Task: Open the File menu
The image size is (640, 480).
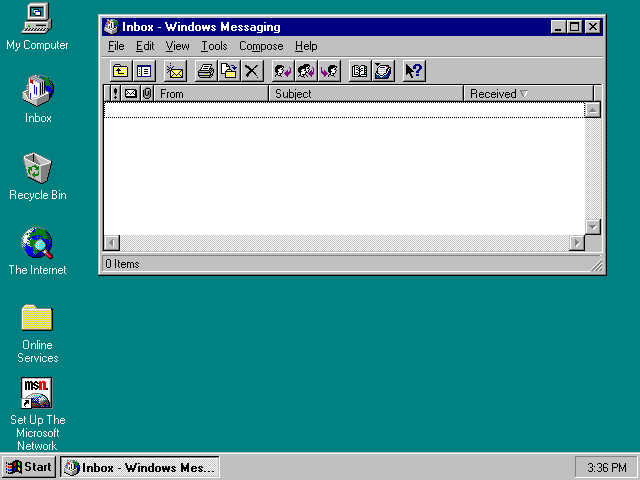Action: click(116, 46)
